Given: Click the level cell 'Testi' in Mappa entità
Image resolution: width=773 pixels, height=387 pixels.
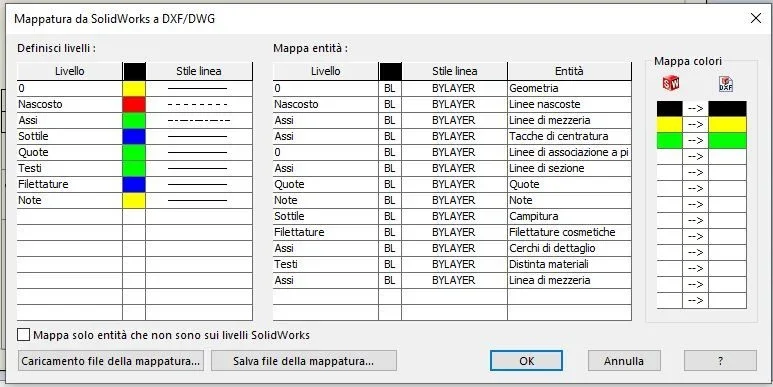Looking at the screenshot, I should pyautogui.click(x=326, y=264).
